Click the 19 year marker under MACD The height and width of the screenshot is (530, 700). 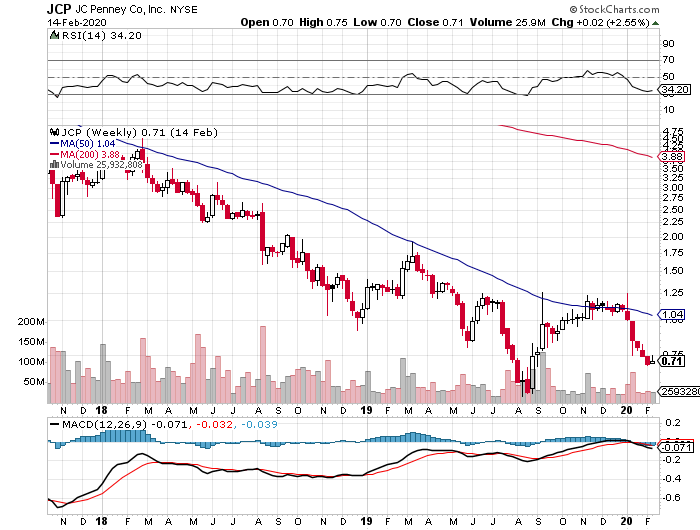[x=366, y=521]
